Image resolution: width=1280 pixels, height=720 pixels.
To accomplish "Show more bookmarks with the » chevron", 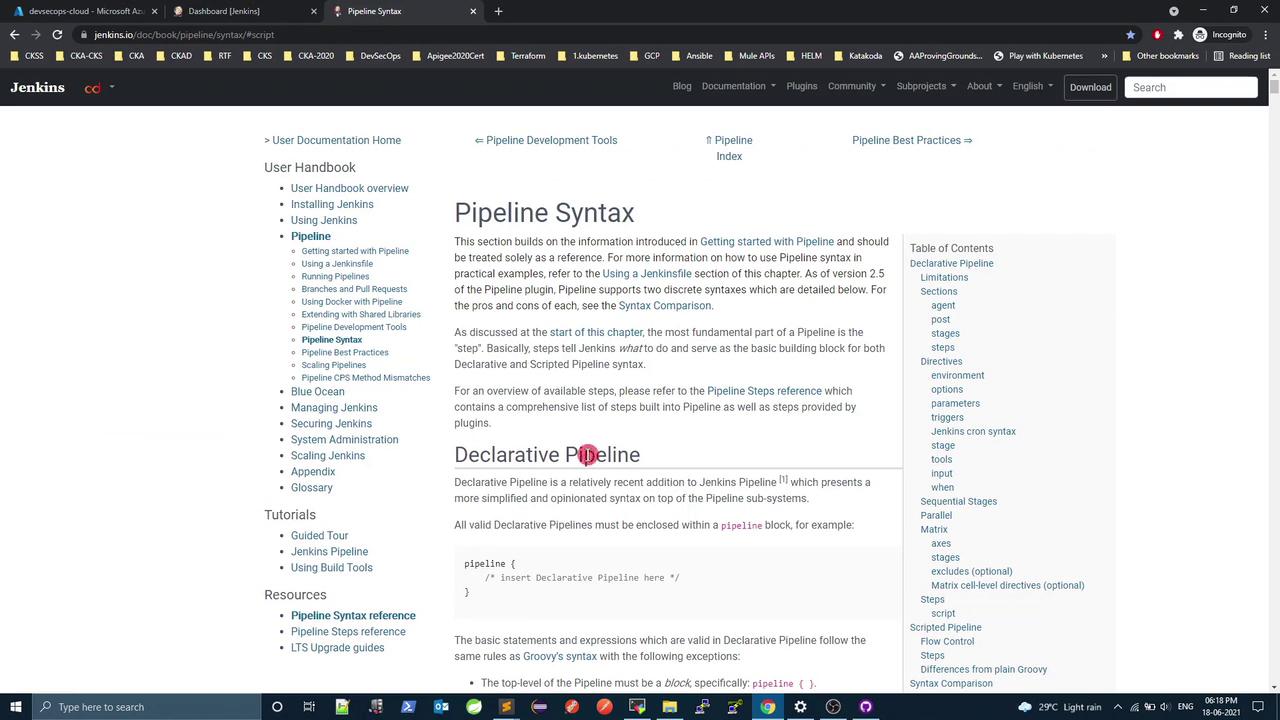I will tap(1104, 56).
